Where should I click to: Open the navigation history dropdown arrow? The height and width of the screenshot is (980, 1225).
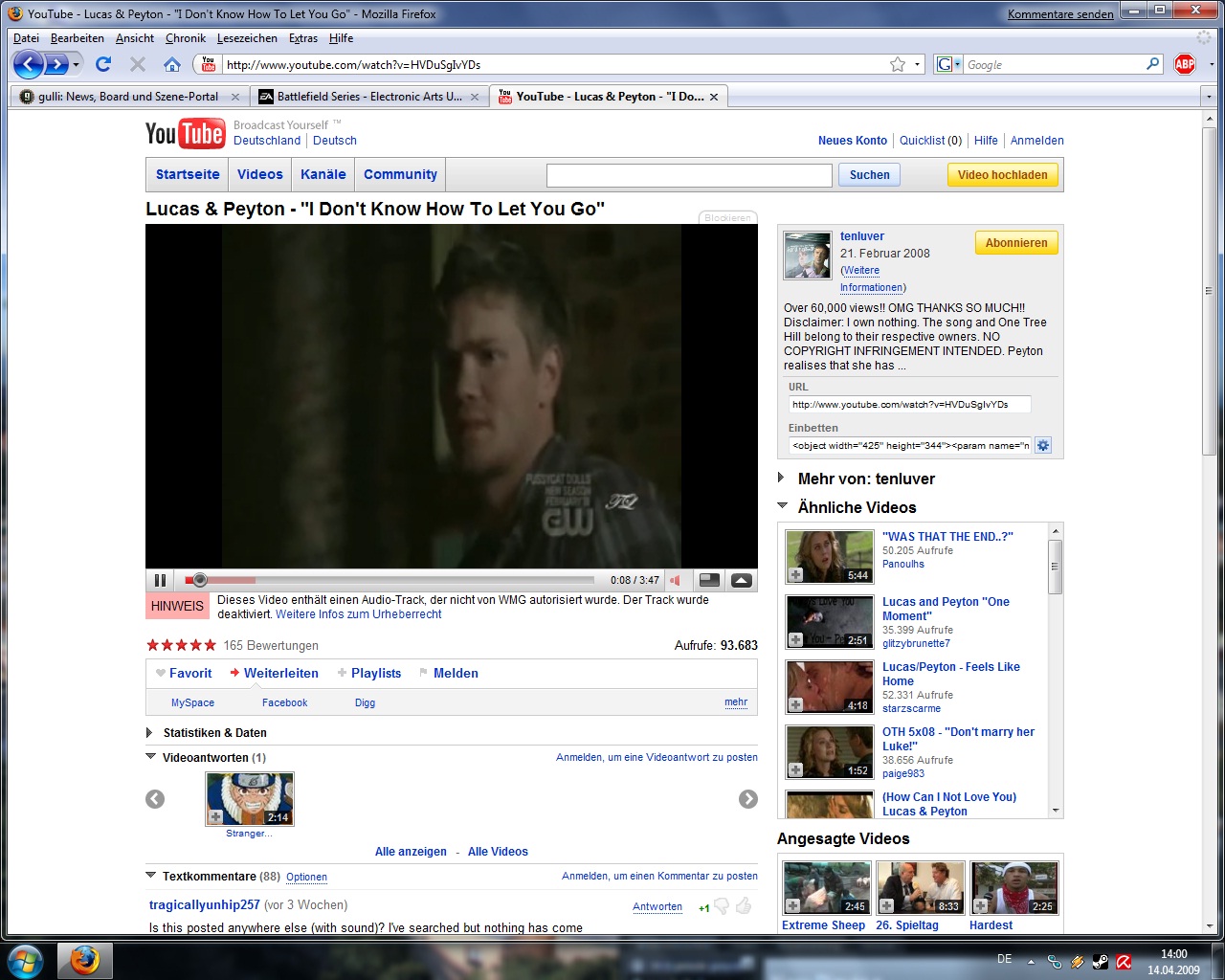point(77,64)
